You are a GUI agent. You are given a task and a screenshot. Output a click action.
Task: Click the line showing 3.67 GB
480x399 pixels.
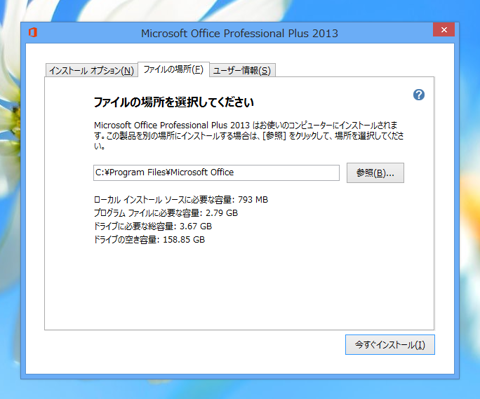153,226
